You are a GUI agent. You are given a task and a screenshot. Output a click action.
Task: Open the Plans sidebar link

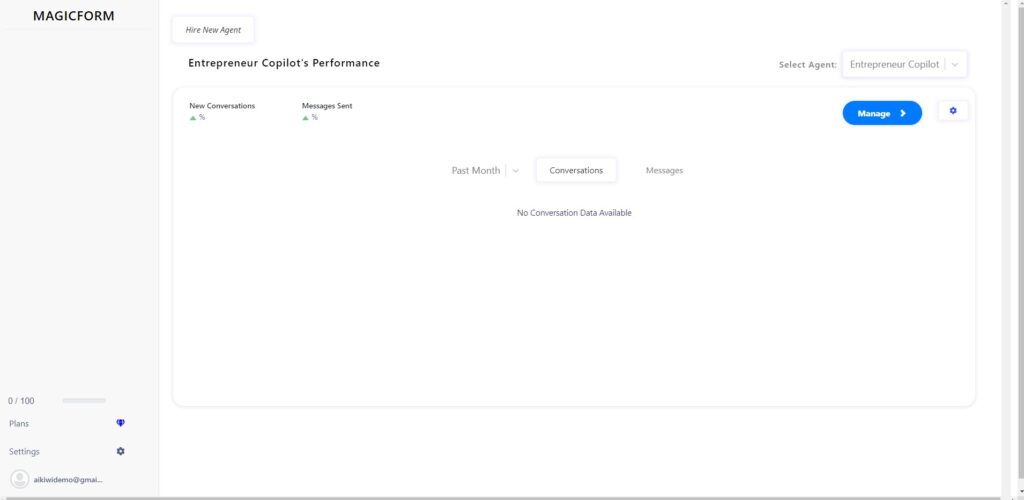[x=19, y=424]
